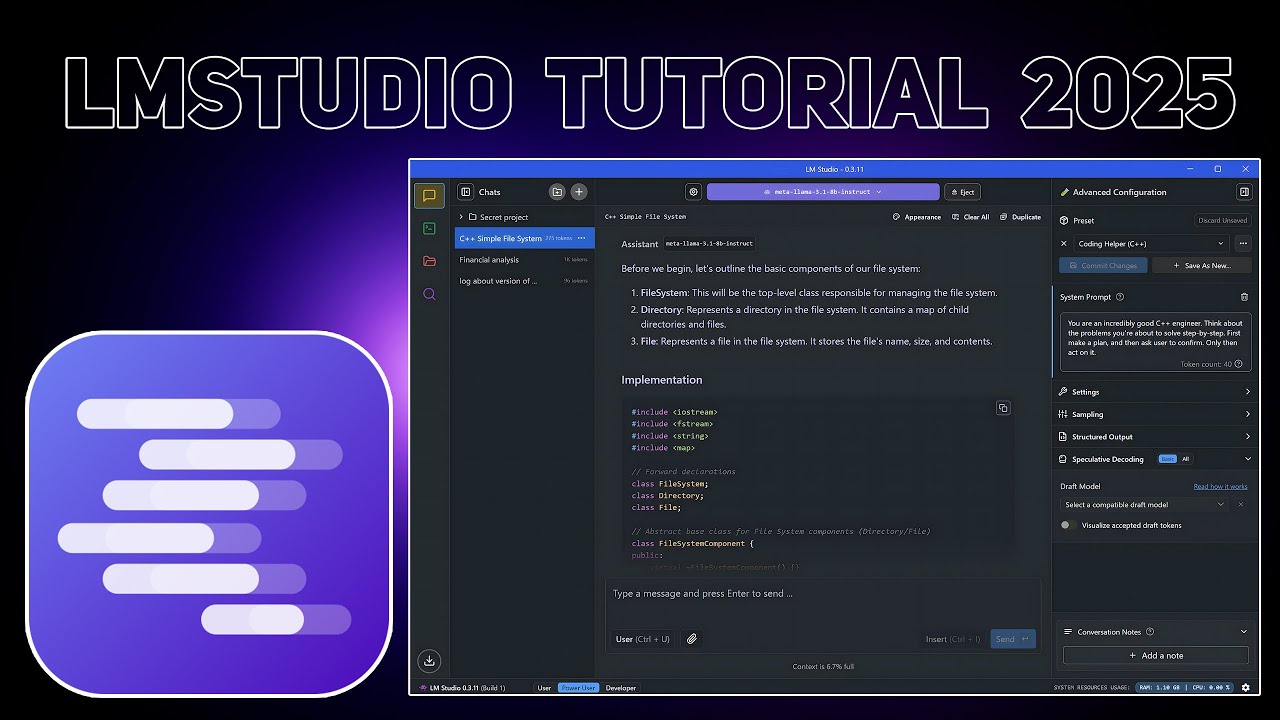
Task: Click Add a note button
Action: pyautogui.click(x=1156, y=656)
